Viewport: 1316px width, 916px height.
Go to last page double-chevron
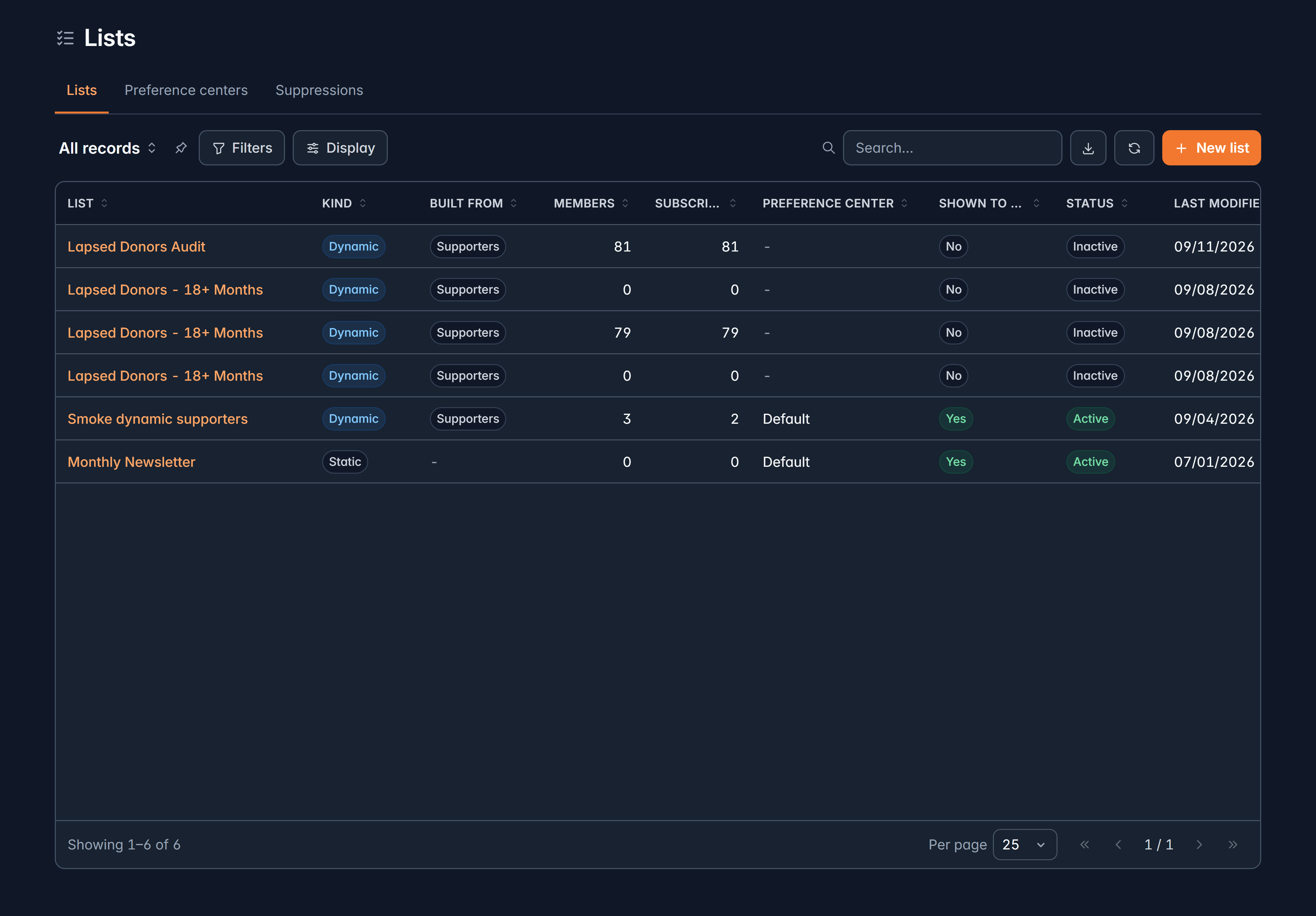(x=1233, y=844)
